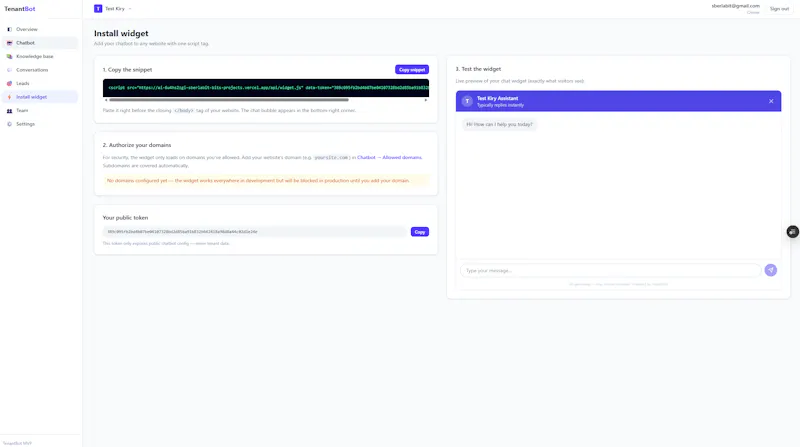Click the public token field
Viewport: 800px width, 447px height.
click(x=255, y=232)
